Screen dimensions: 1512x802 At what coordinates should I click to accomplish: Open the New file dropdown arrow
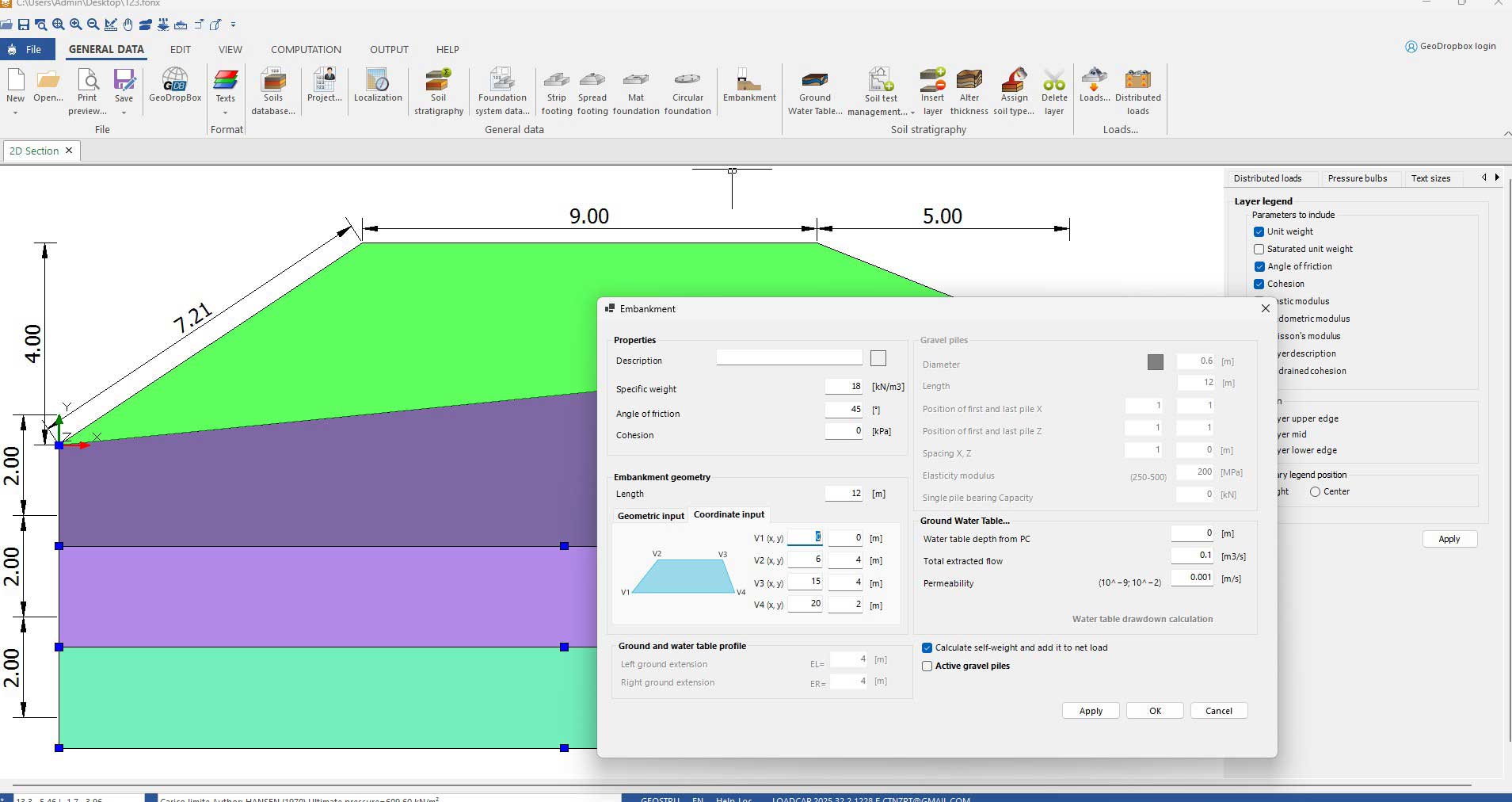(x=15, y=113)
